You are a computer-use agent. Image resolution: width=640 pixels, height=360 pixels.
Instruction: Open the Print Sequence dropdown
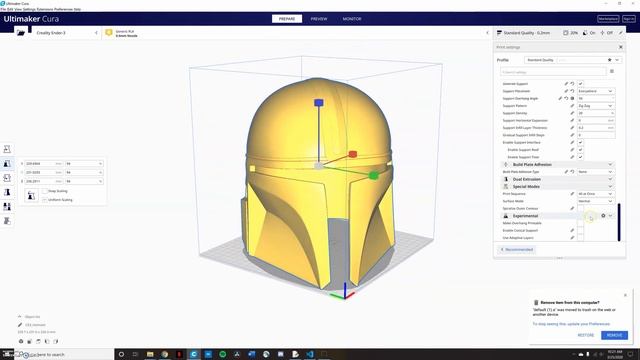click(596, 194)
